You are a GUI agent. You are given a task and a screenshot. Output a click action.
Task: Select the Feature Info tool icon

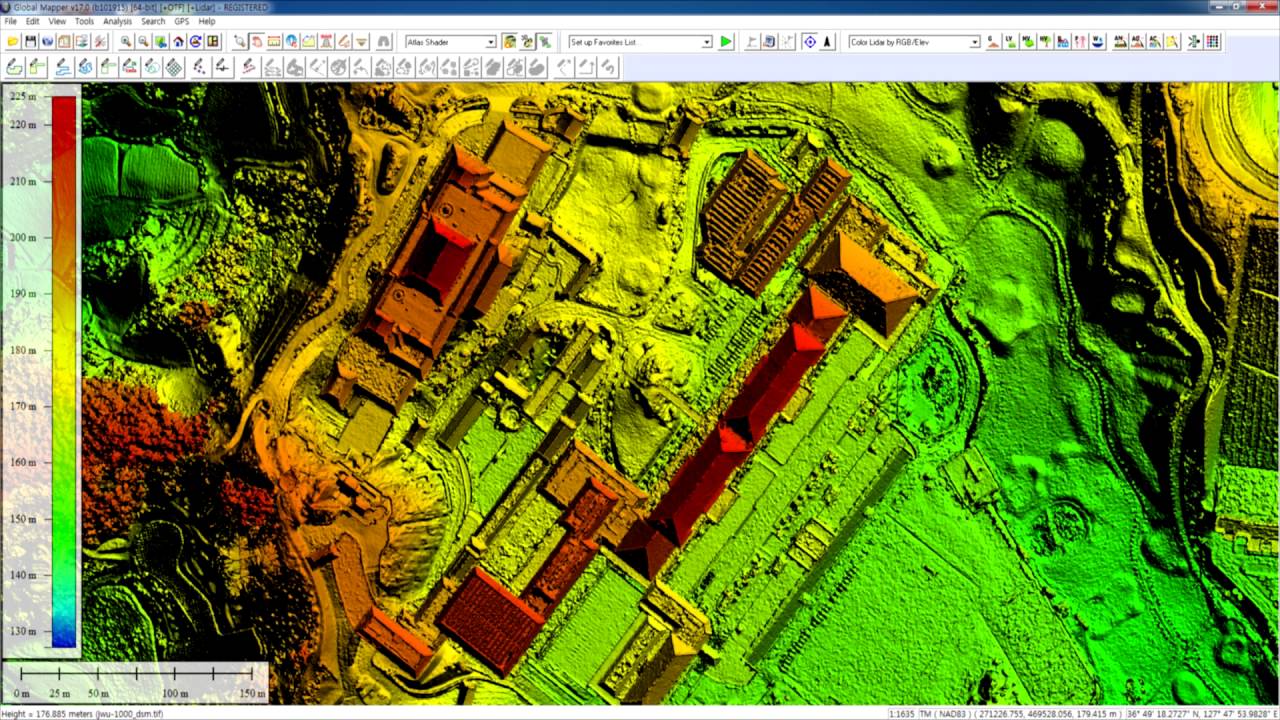(x=290, y=42)
